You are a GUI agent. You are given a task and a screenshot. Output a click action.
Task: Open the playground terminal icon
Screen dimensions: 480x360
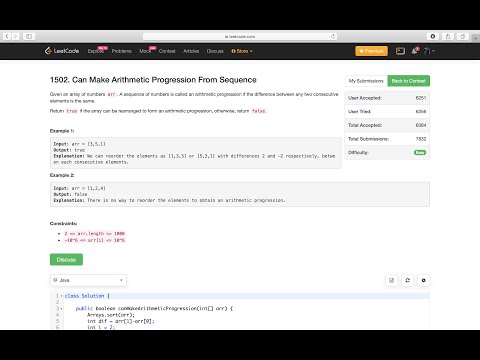point(400,51)
